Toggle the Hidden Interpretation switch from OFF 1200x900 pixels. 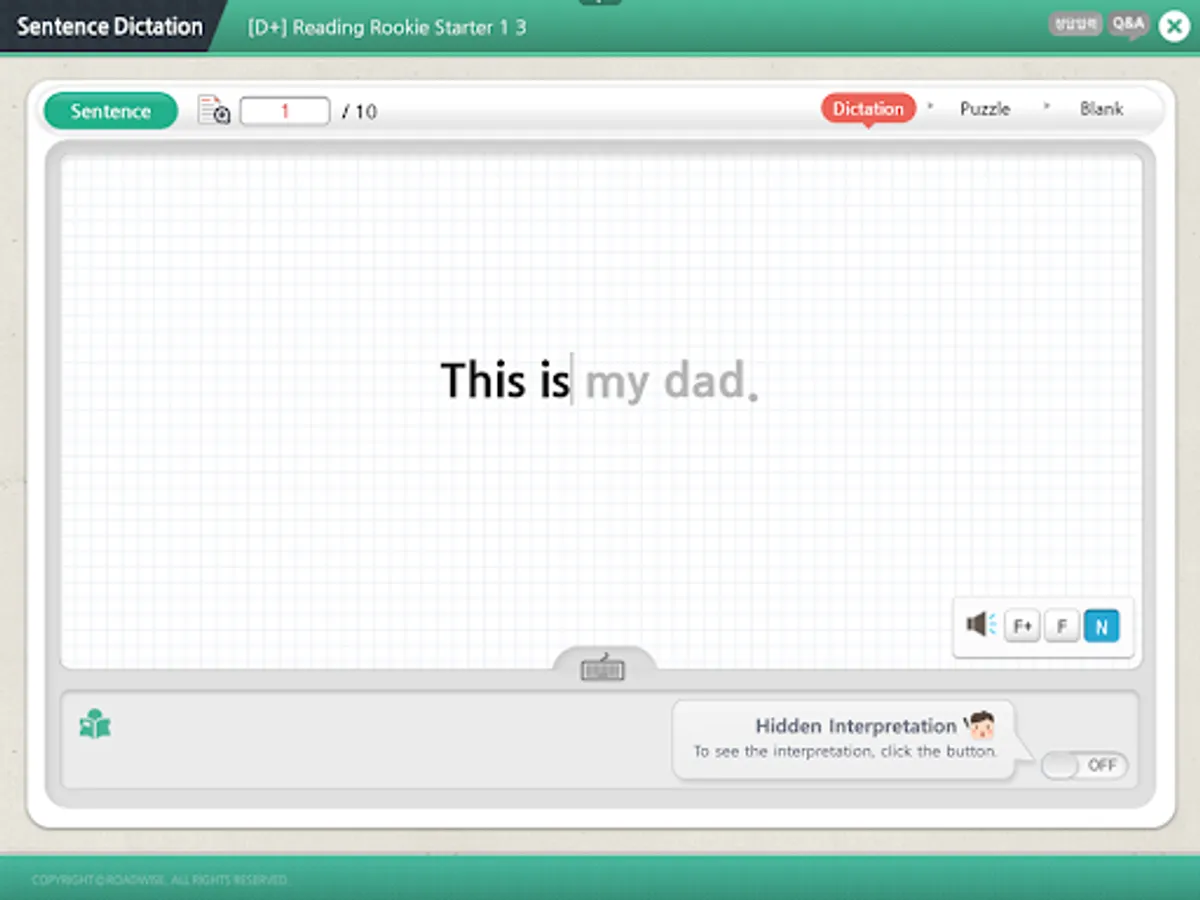coord(1085,766)
